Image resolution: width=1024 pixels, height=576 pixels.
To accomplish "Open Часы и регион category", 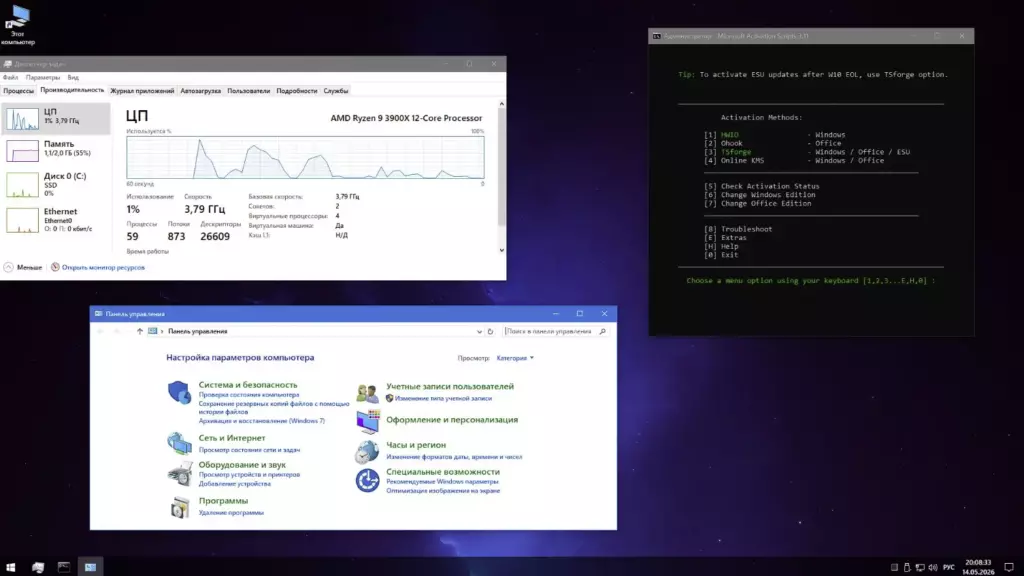I will point(415,445).
